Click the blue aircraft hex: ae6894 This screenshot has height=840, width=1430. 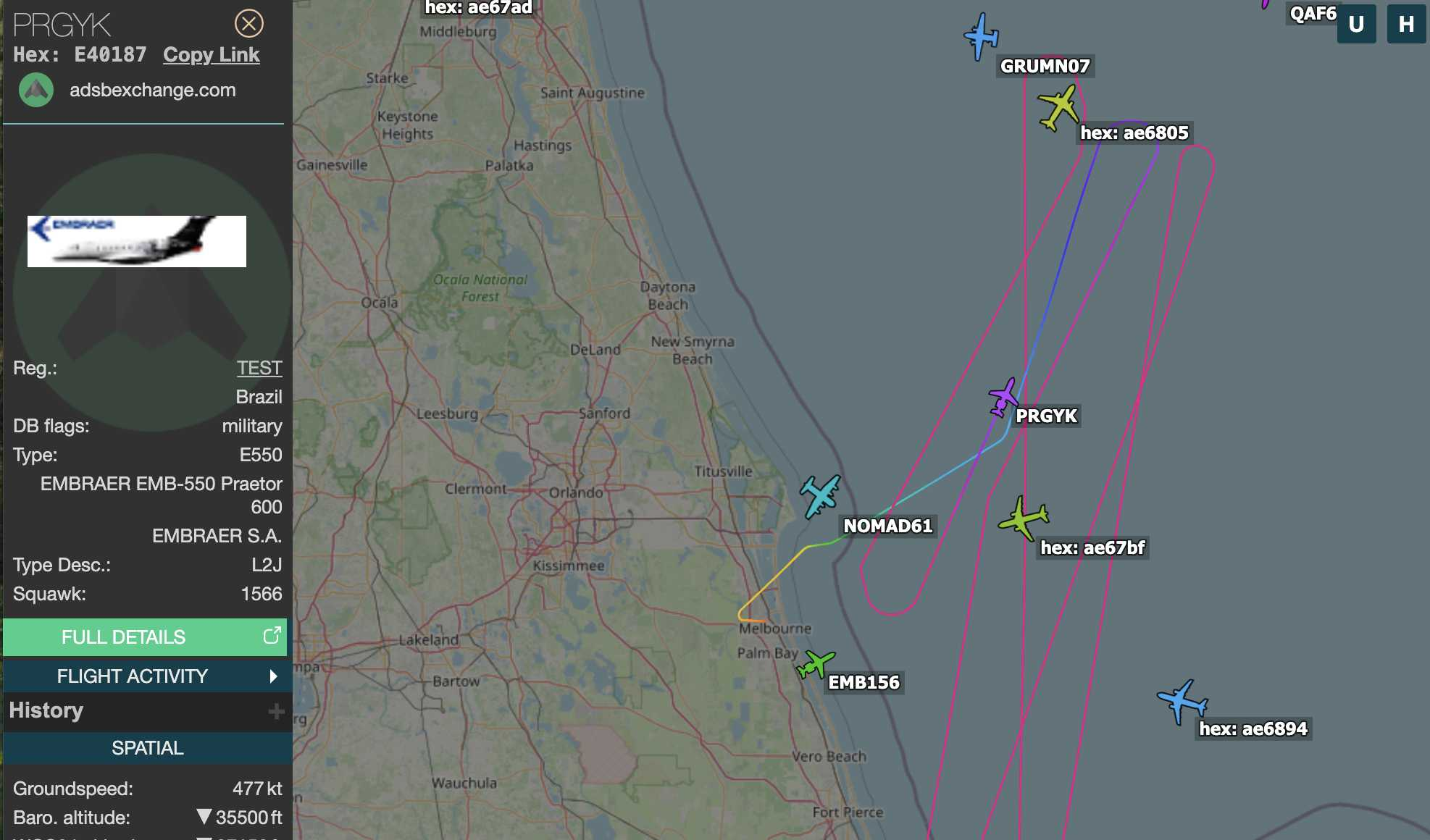(x=1182, y=701)
